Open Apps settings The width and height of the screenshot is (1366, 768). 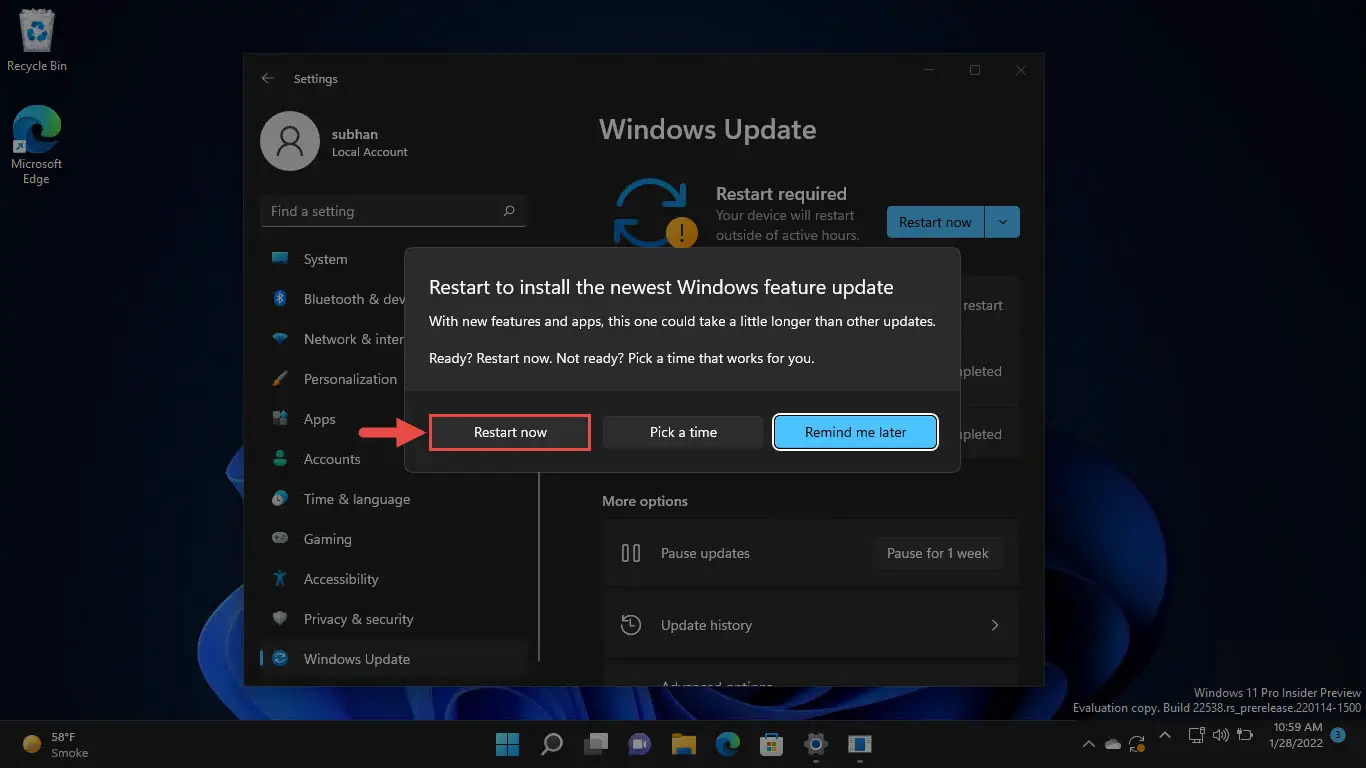click(x=332, y=419)
